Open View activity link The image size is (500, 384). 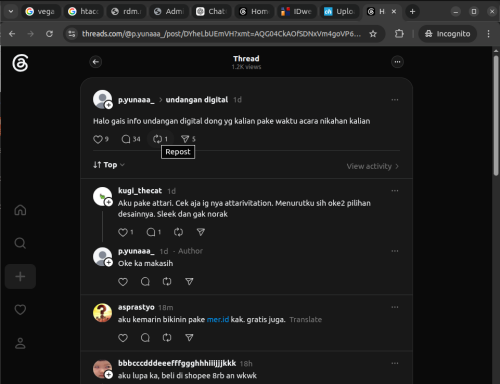[373, 166]
